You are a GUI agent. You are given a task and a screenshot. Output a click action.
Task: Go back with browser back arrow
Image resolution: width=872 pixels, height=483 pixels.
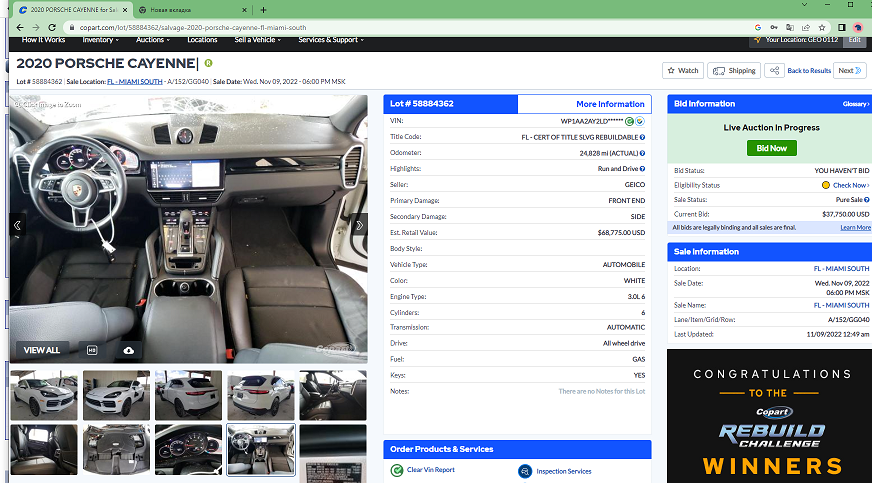coord(20,27)
